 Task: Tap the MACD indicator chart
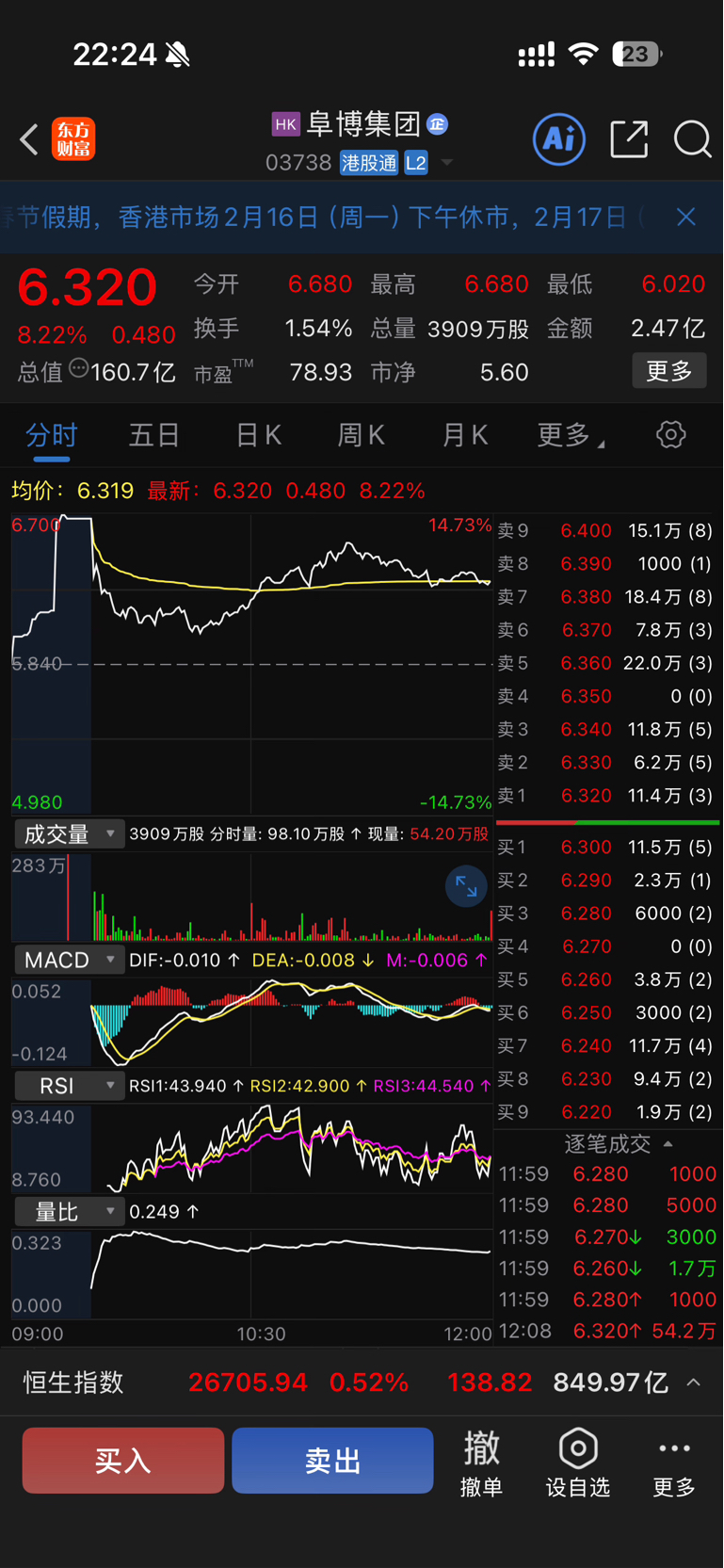[252, 1022]
